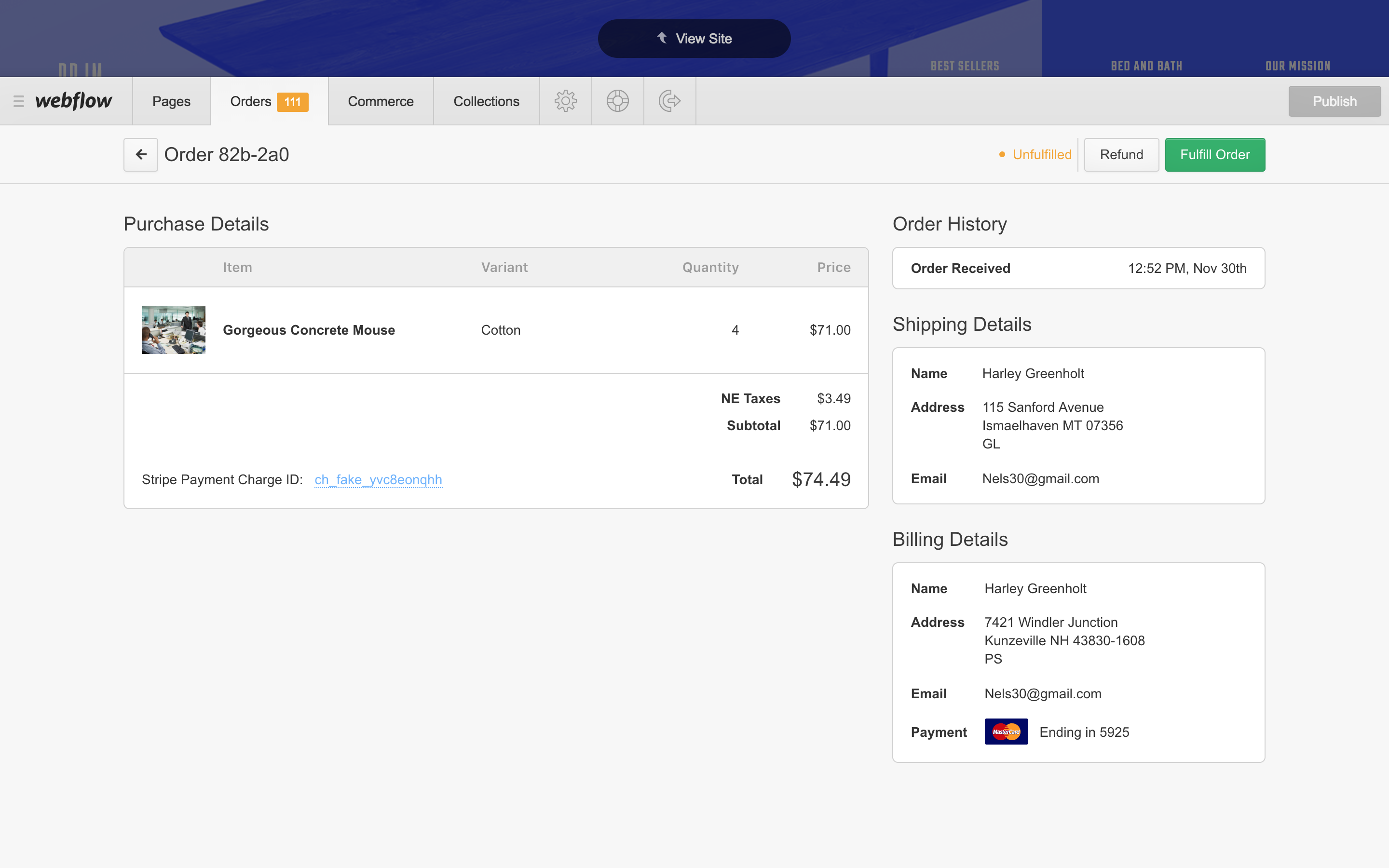Switch to the Commerce tab
This screenshot has width=1389, height=868.
tap(381, 101)
